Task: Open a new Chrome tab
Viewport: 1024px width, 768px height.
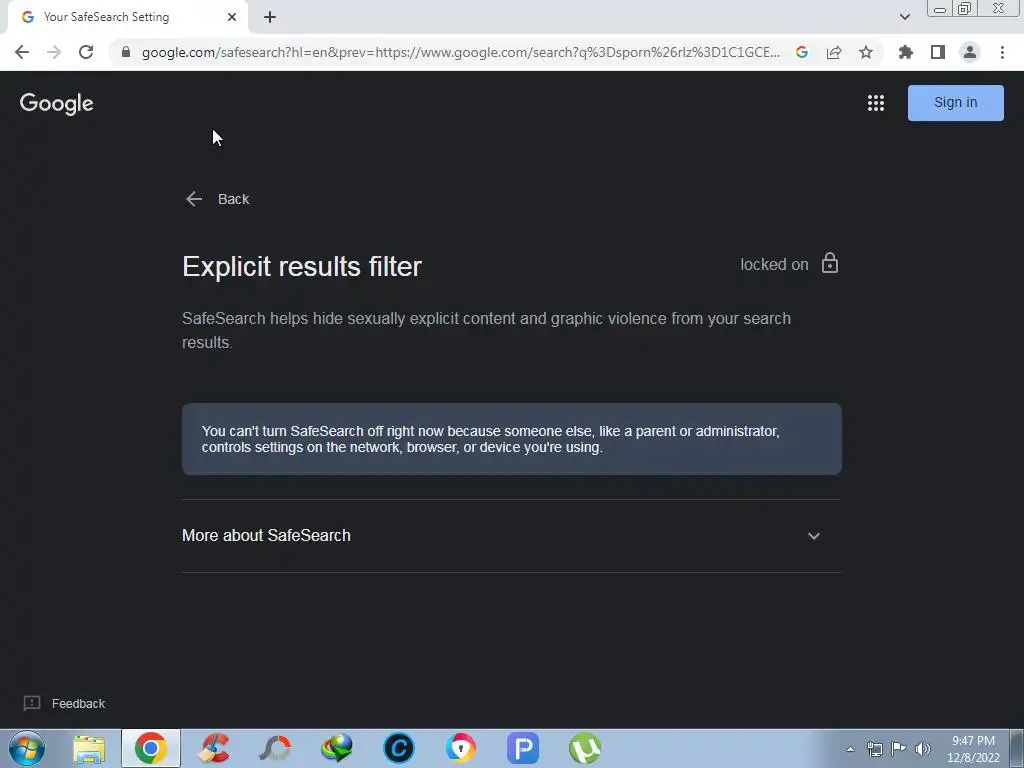Action: click(270, 17)
